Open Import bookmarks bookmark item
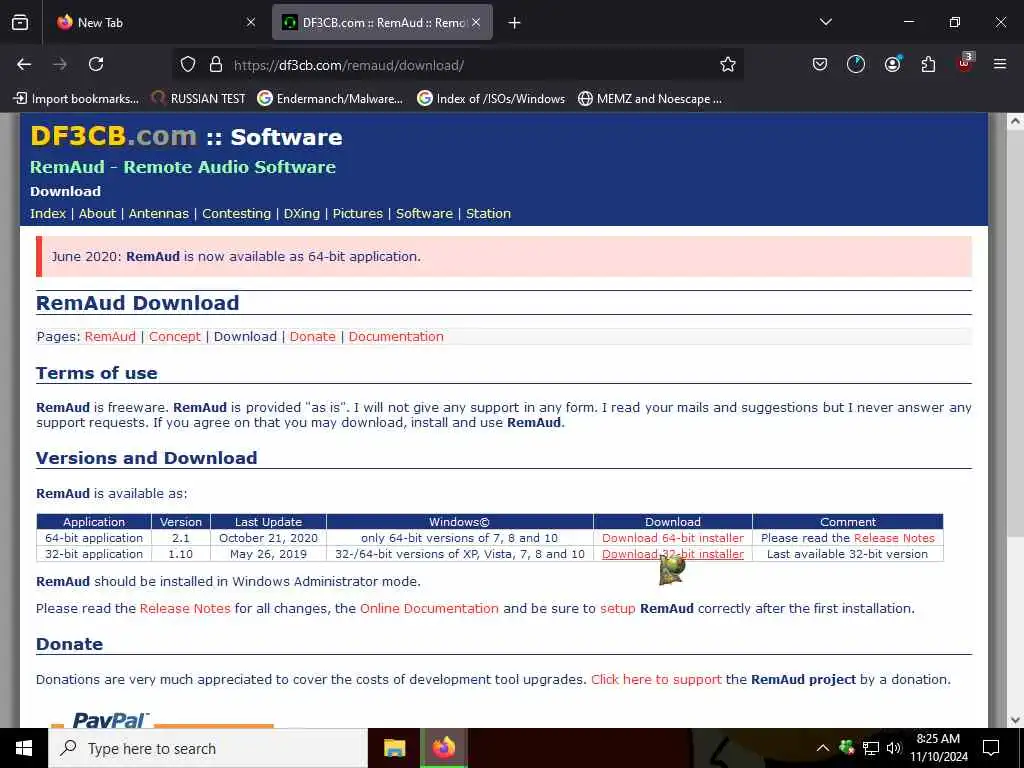This screenshot has width=1024, height=768. point(76,99)
